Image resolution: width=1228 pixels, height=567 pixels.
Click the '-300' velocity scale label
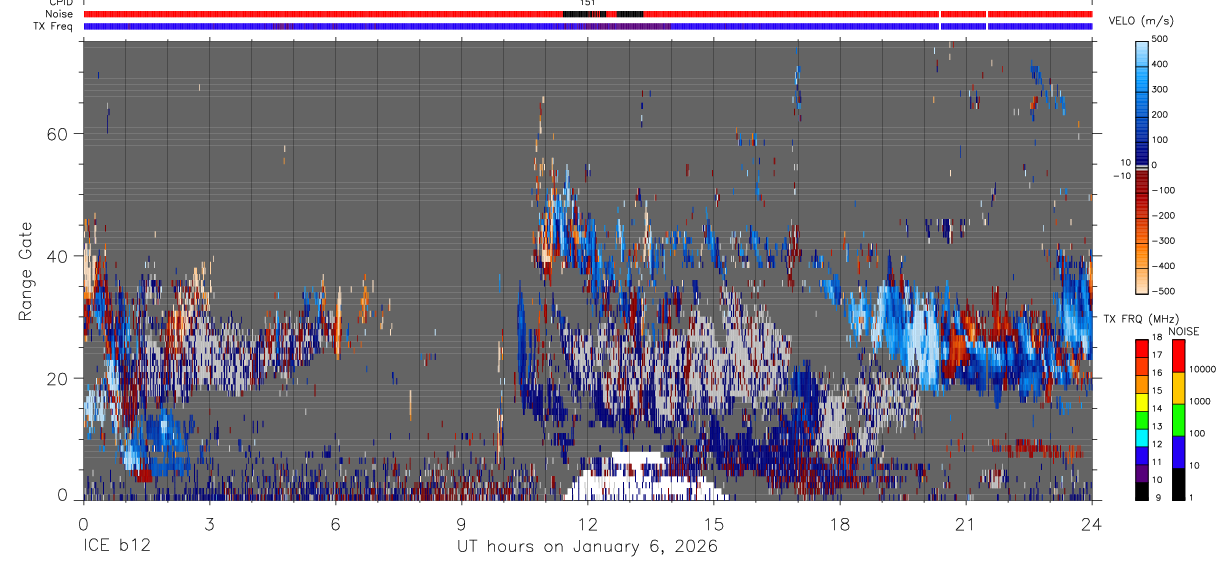pyautogui.click(x=1163, y=241)
